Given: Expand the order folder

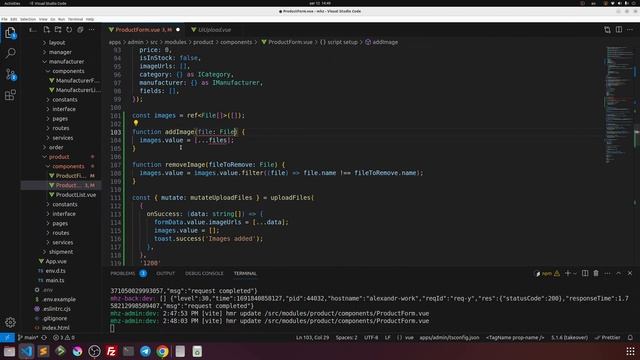Looking at the screenshot, I should 56,147.
